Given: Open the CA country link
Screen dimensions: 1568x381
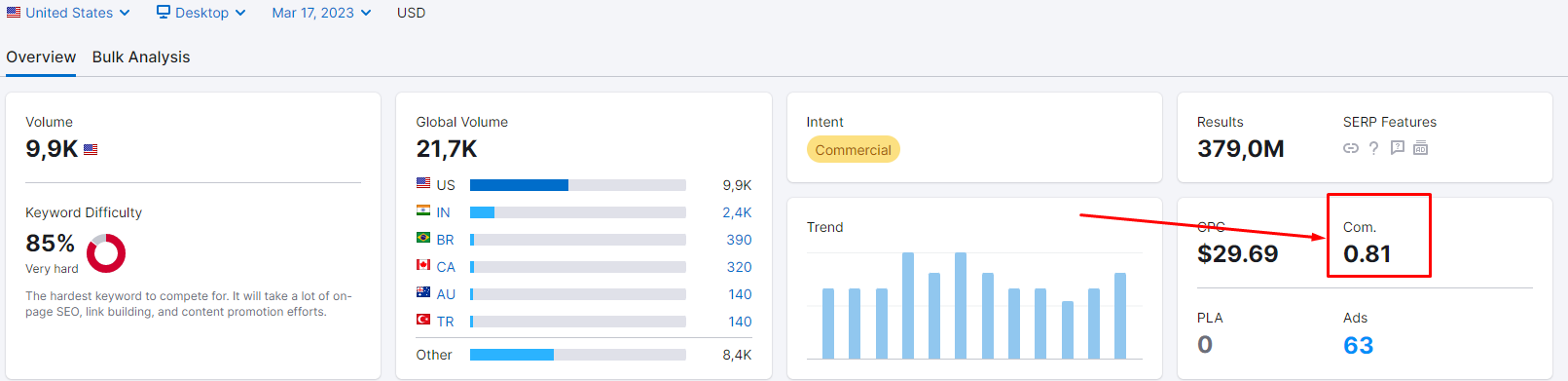Looking at the screenshot, I should 446,267.
